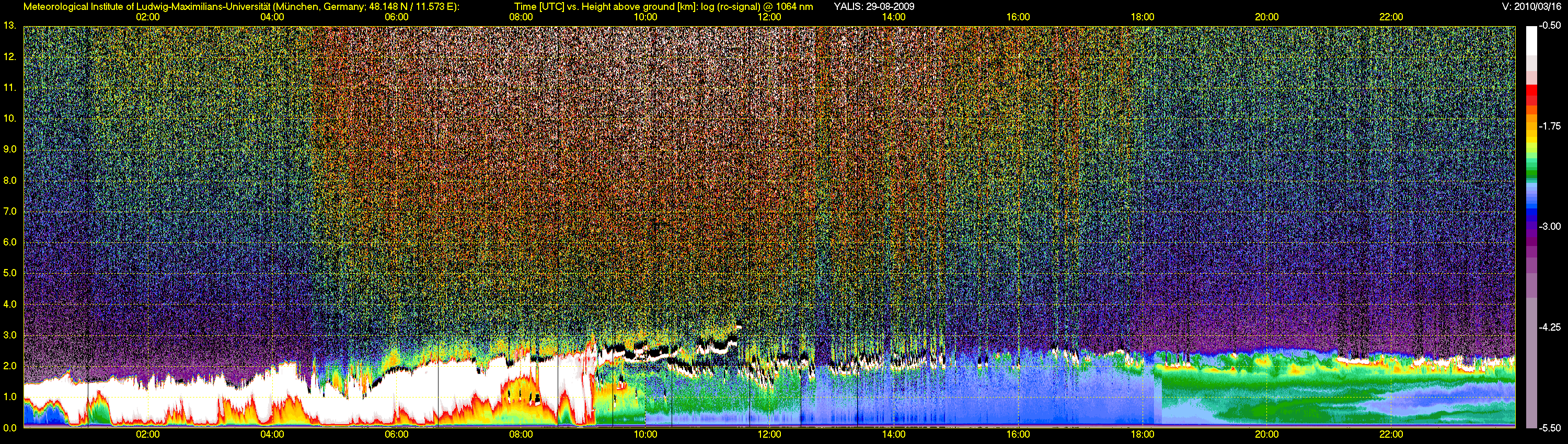
Task: Click the Meteorological Institute title text
Action: coord(241,7)
